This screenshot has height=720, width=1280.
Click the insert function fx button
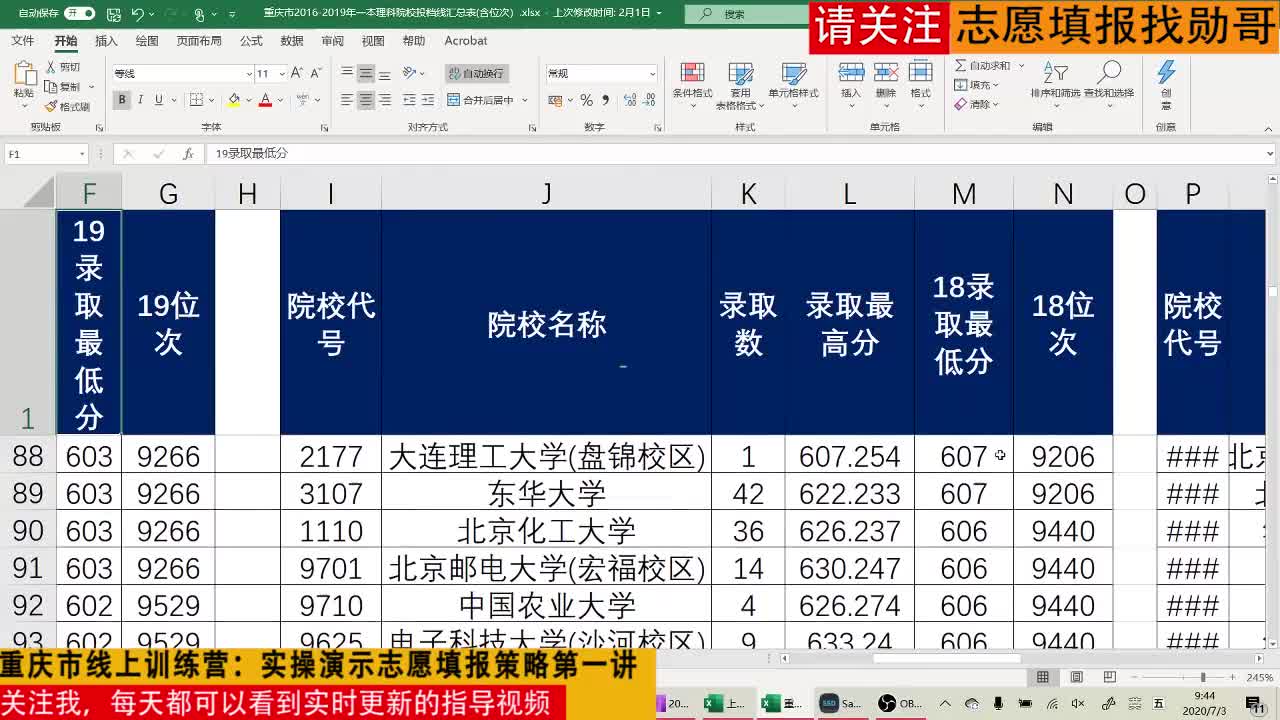coord(188,154)
